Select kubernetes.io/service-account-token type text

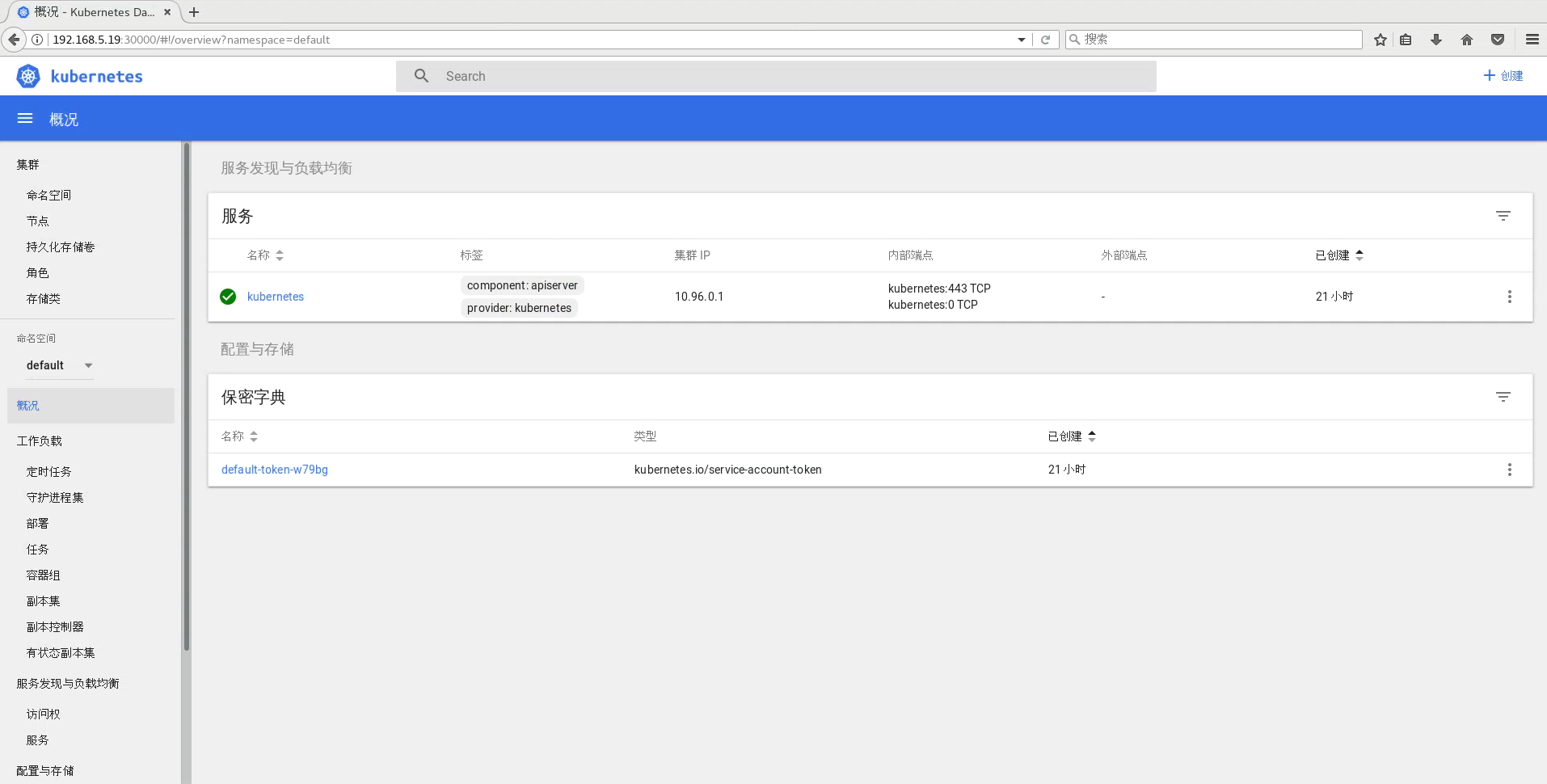728,470
